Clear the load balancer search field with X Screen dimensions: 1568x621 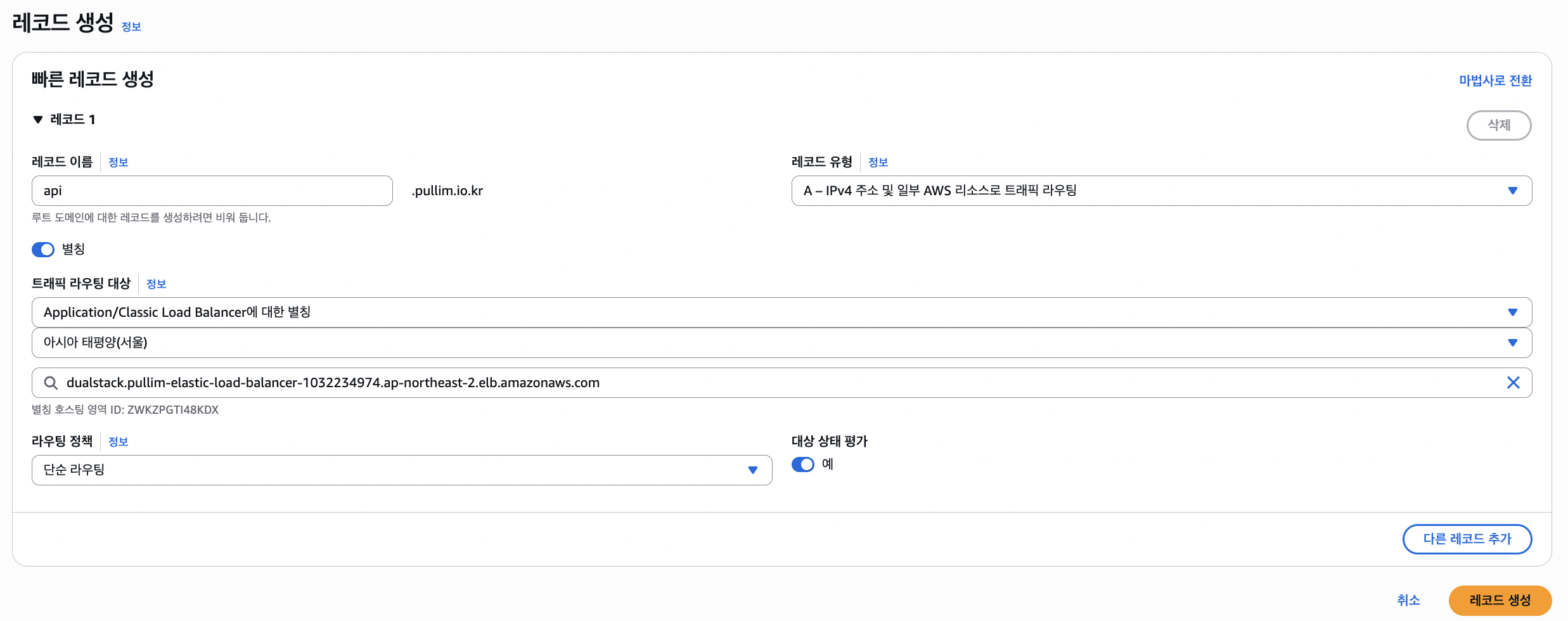pos(1513,383)
